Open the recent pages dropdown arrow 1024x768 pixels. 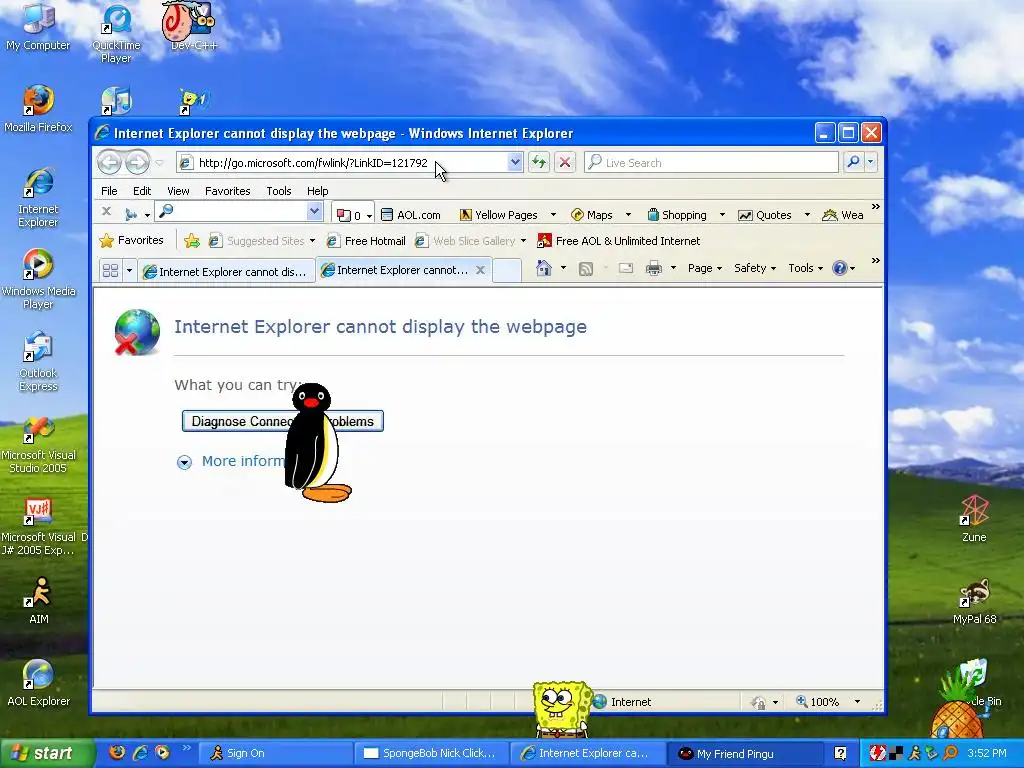coord(159,163)
